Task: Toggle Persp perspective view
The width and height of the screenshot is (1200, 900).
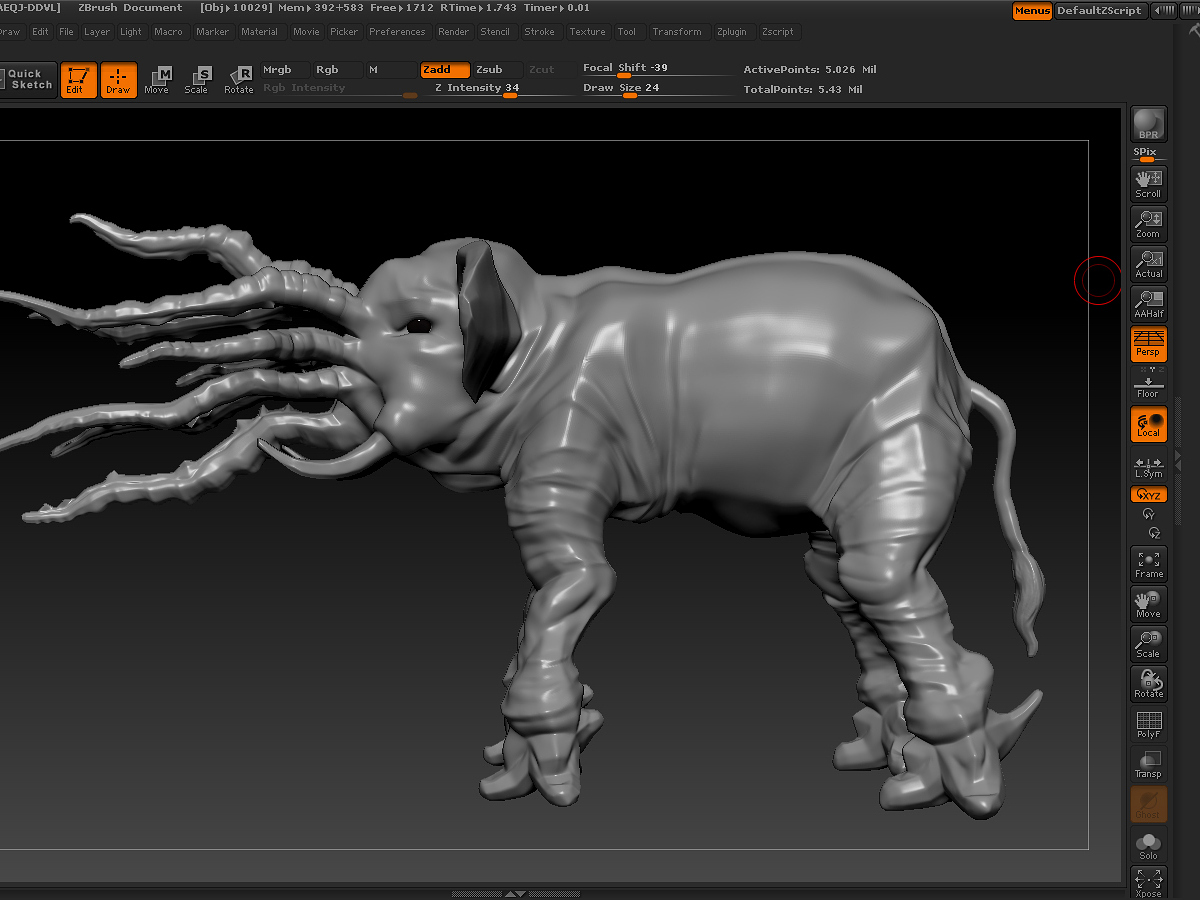Action: tap(1148, 344)
